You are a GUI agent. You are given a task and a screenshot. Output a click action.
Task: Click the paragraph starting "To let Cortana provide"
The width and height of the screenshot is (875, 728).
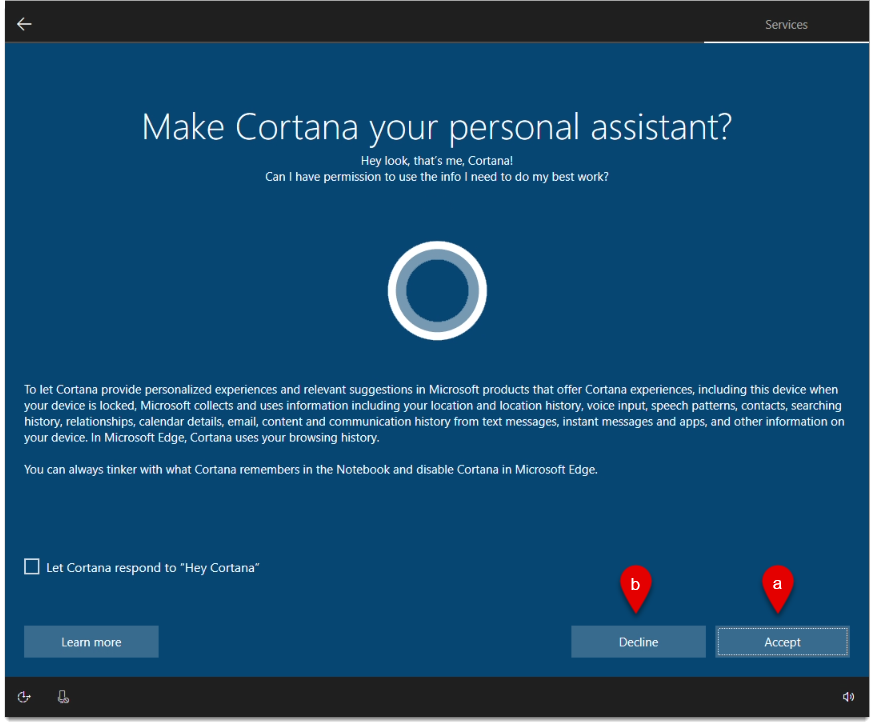point(434,413)
